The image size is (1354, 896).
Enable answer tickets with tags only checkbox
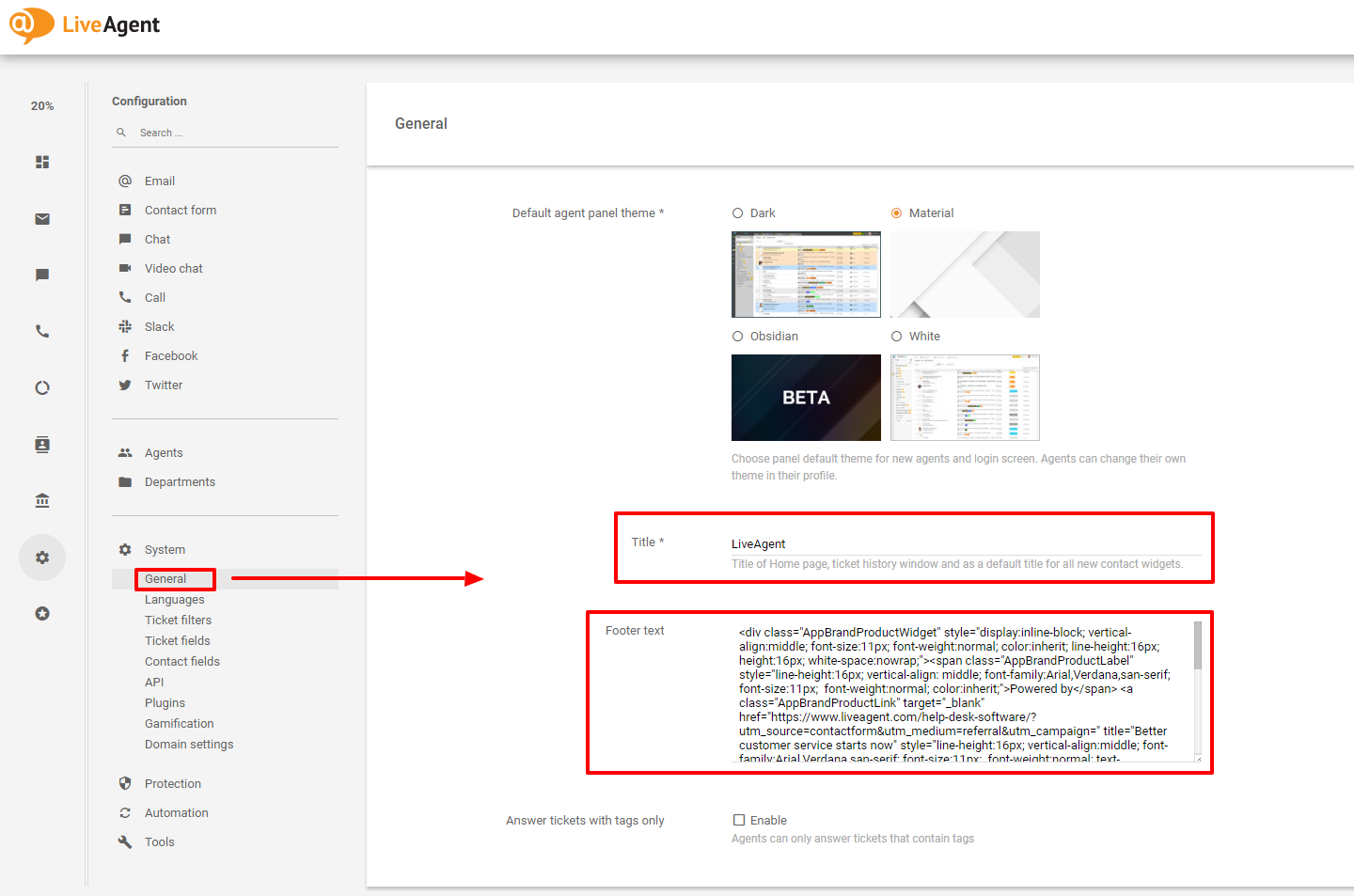coord(739,821)
